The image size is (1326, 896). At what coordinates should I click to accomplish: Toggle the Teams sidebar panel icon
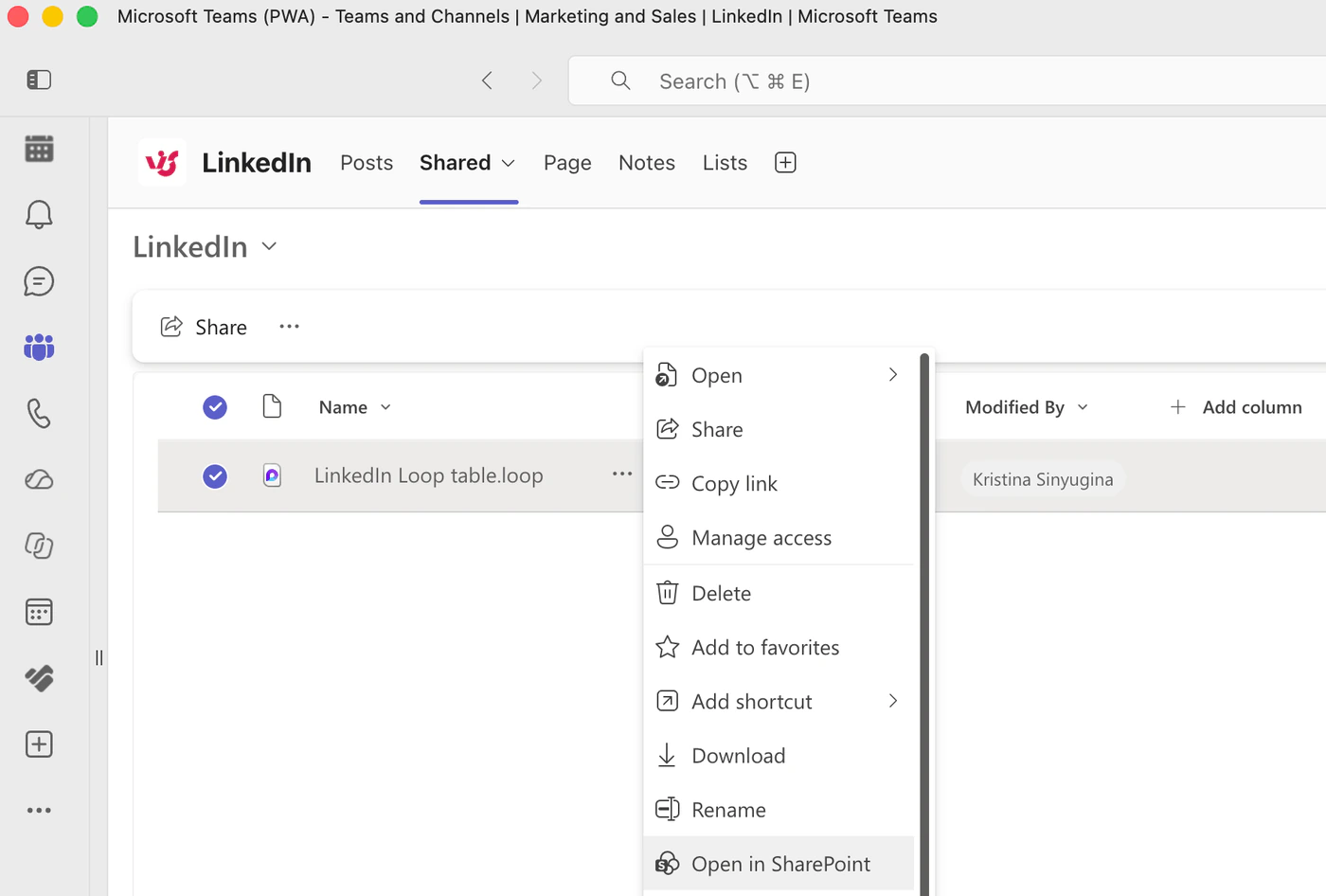[x=39, y=80]
